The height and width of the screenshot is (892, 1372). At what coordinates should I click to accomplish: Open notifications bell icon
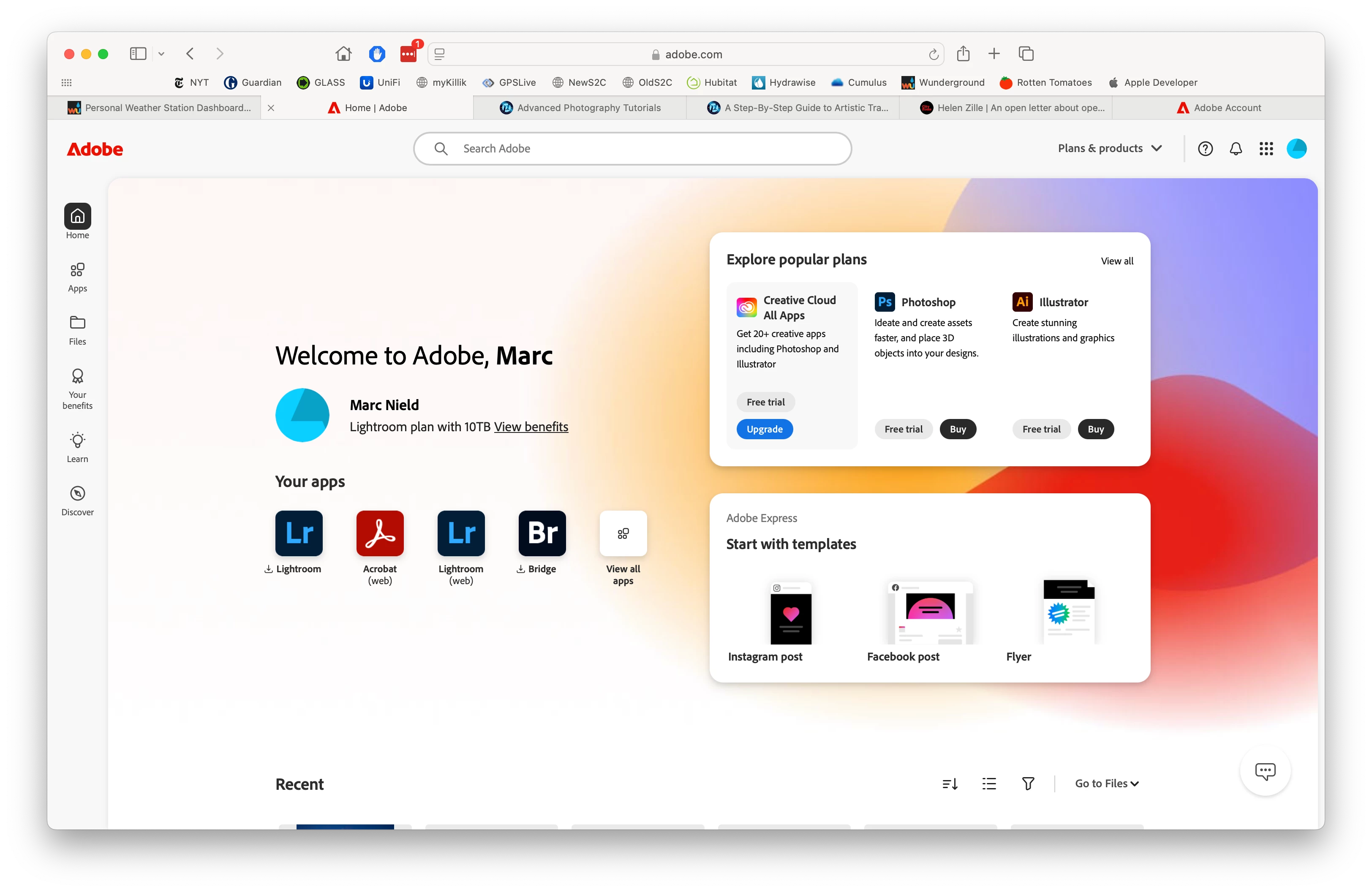[1236, 149]
